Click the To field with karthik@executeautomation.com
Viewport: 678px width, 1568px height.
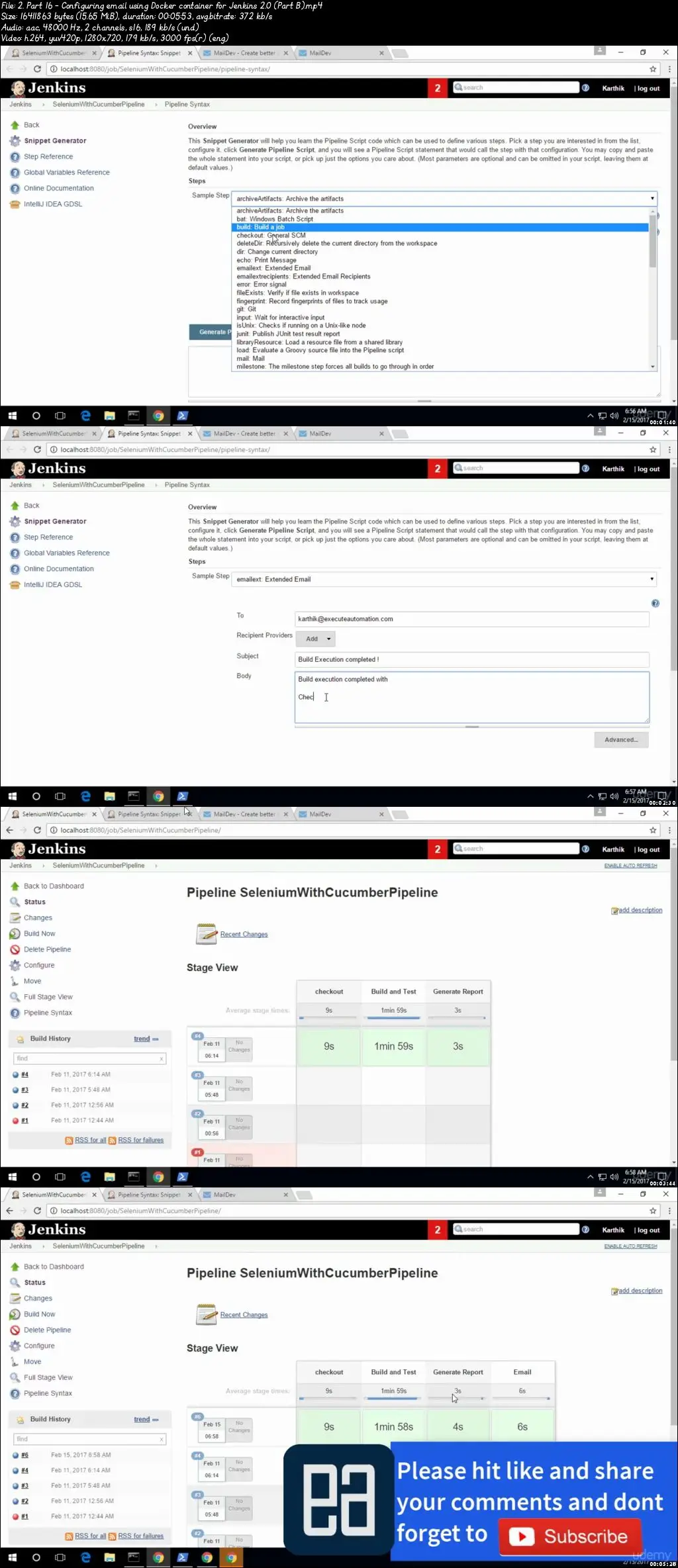click(471, 619)
